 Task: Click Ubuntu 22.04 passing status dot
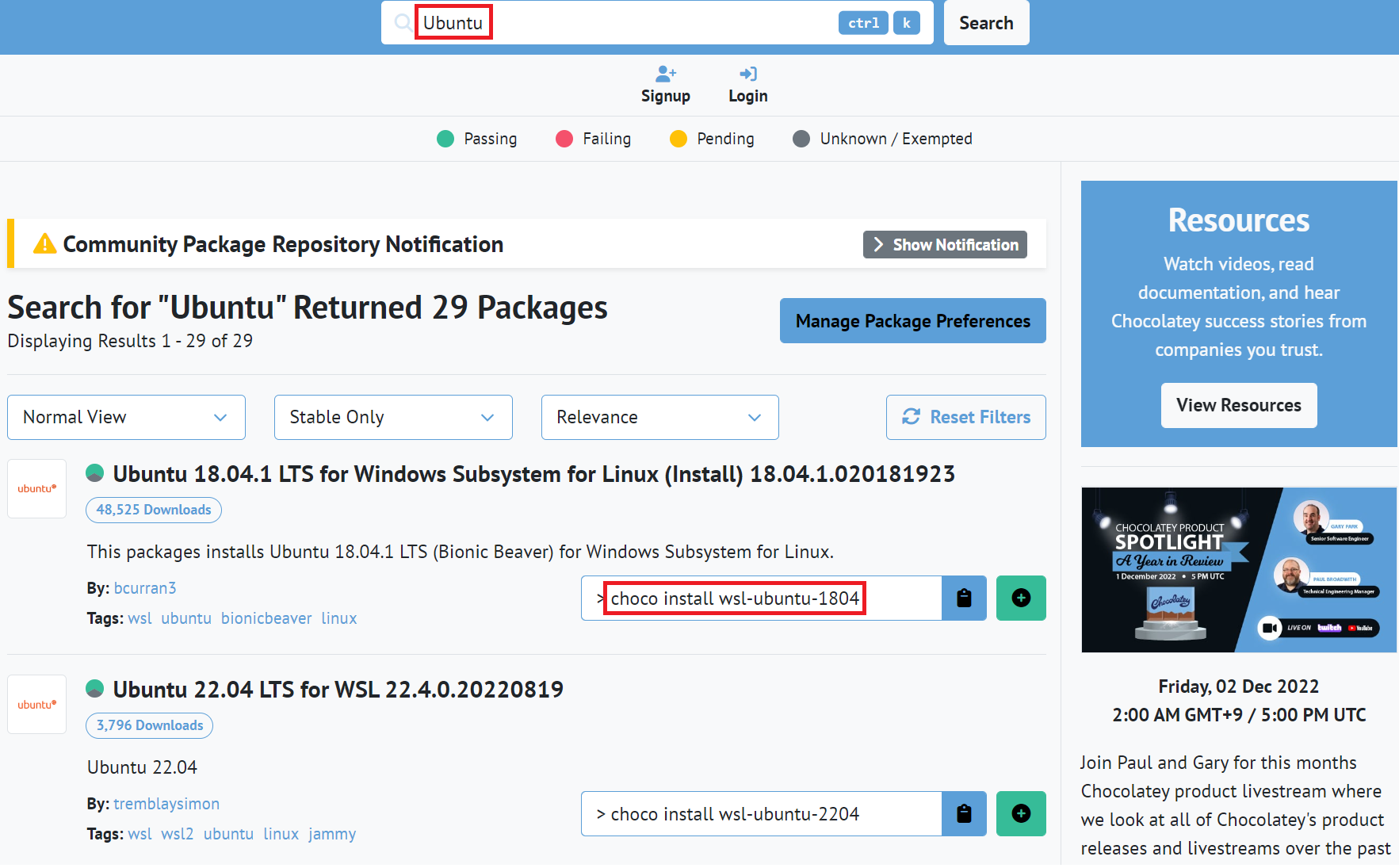tap(95, 689)
